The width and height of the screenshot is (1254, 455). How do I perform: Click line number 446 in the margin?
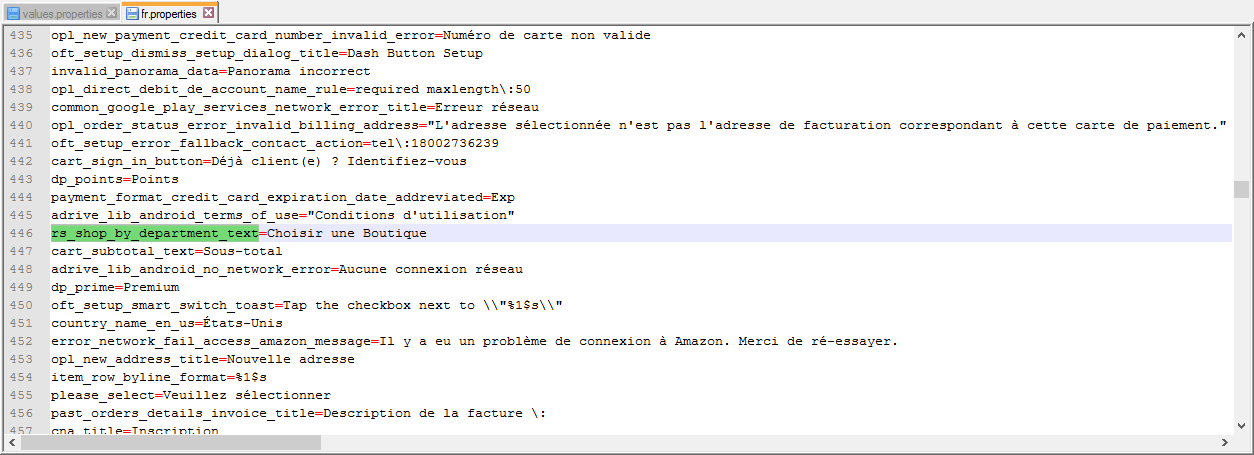click(21, 233)
